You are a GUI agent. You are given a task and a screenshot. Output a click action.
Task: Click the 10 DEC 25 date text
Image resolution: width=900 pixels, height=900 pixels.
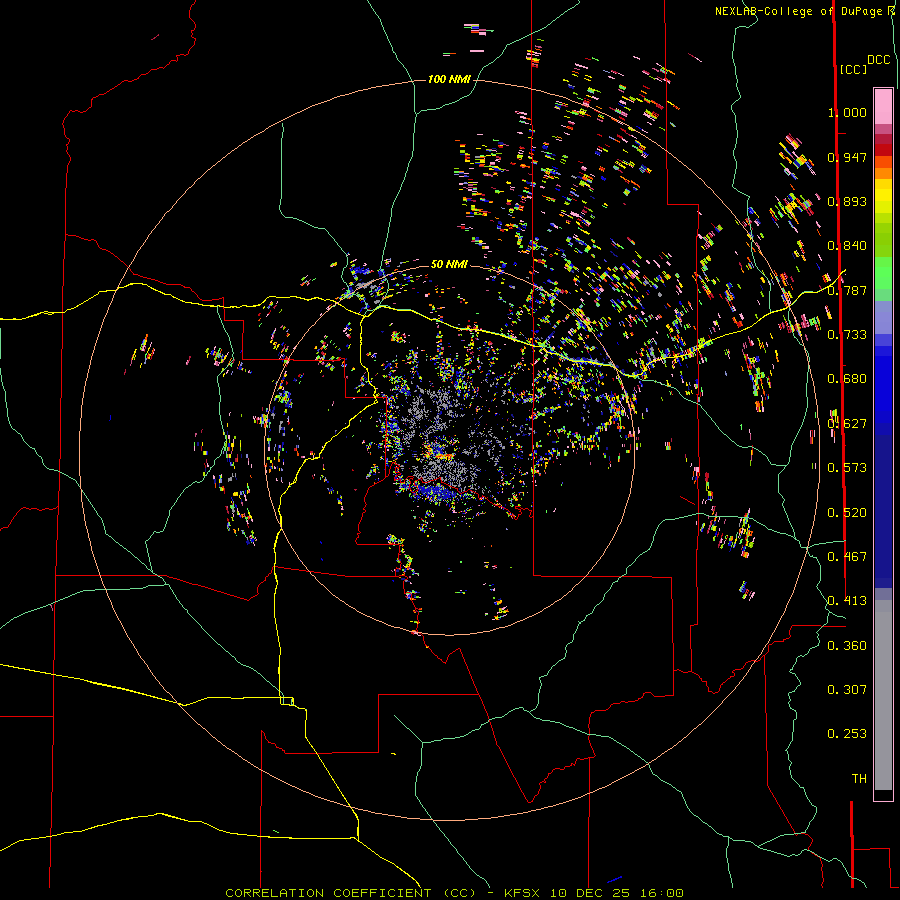(590, 893)
